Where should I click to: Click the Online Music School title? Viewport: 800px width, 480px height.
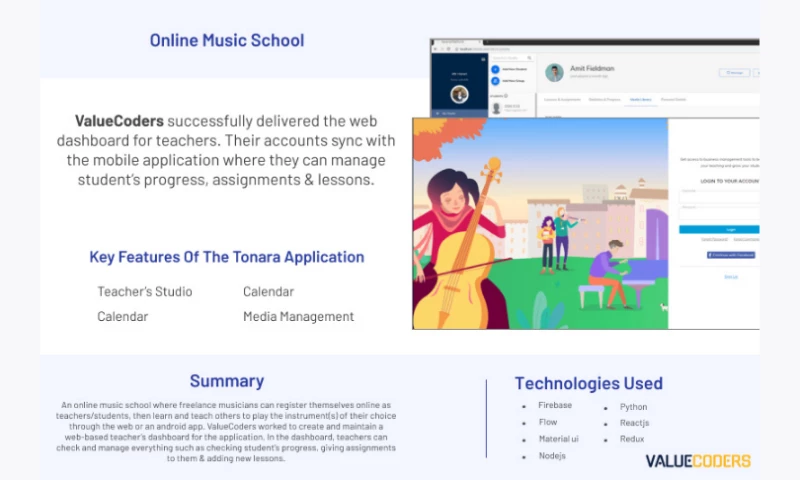point(227,40)
